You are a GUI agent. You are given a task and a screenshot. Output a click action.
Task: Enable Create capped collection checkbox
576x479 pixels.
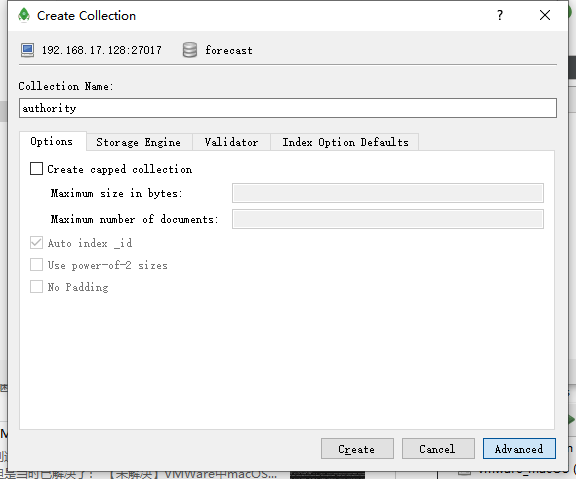pos(36,169)
